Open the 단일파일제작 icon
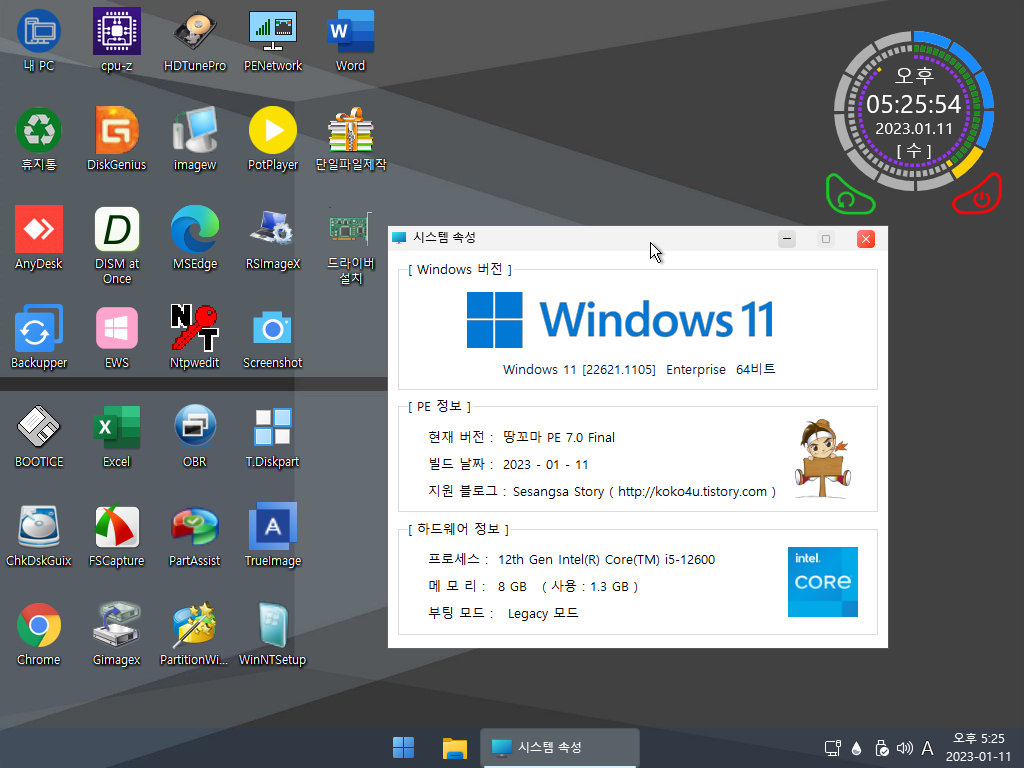 [351, 138]
